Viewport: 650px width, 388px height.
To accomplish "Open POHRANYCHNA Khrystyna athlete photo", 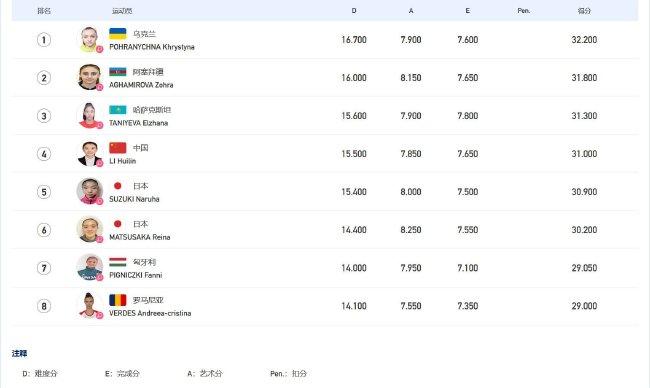I will click(90, 39).
